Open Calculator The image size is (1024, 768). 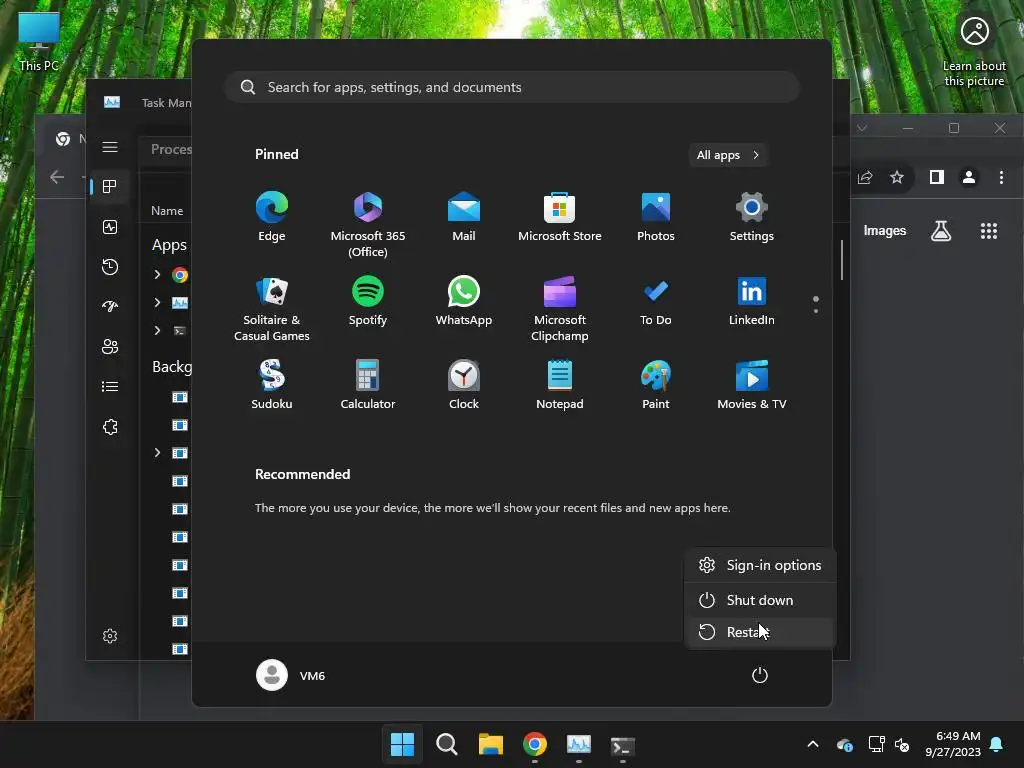(368, 385)
